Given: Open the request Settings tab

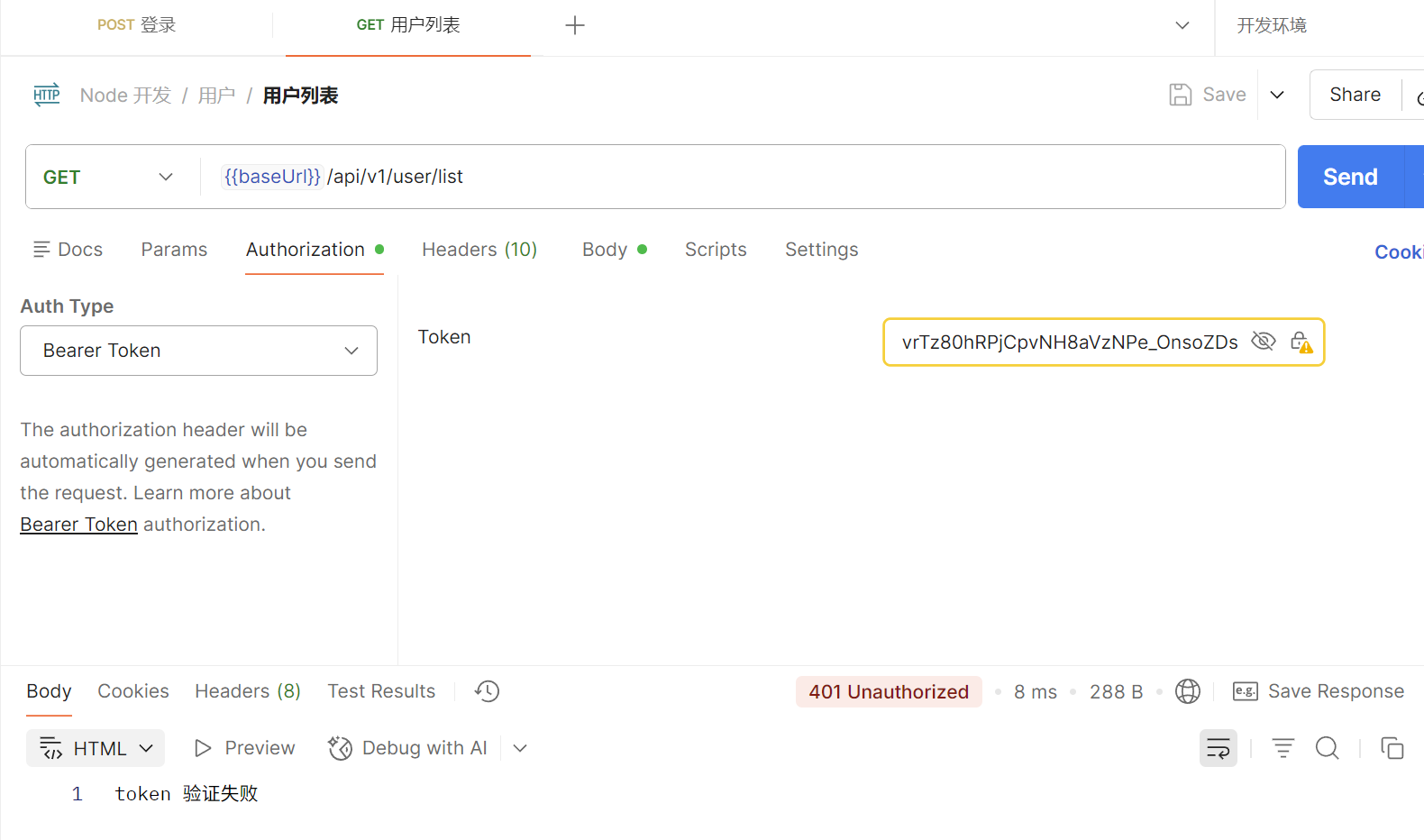Looking at the screenshot, I should [822, 250].
